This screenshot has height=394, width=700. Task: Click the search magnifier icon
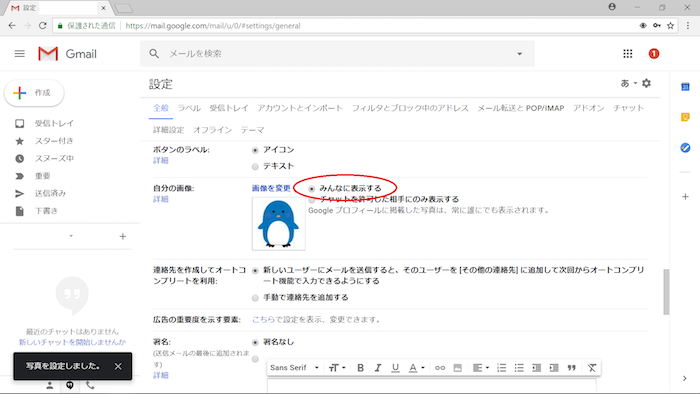click(x=154, y=54)
